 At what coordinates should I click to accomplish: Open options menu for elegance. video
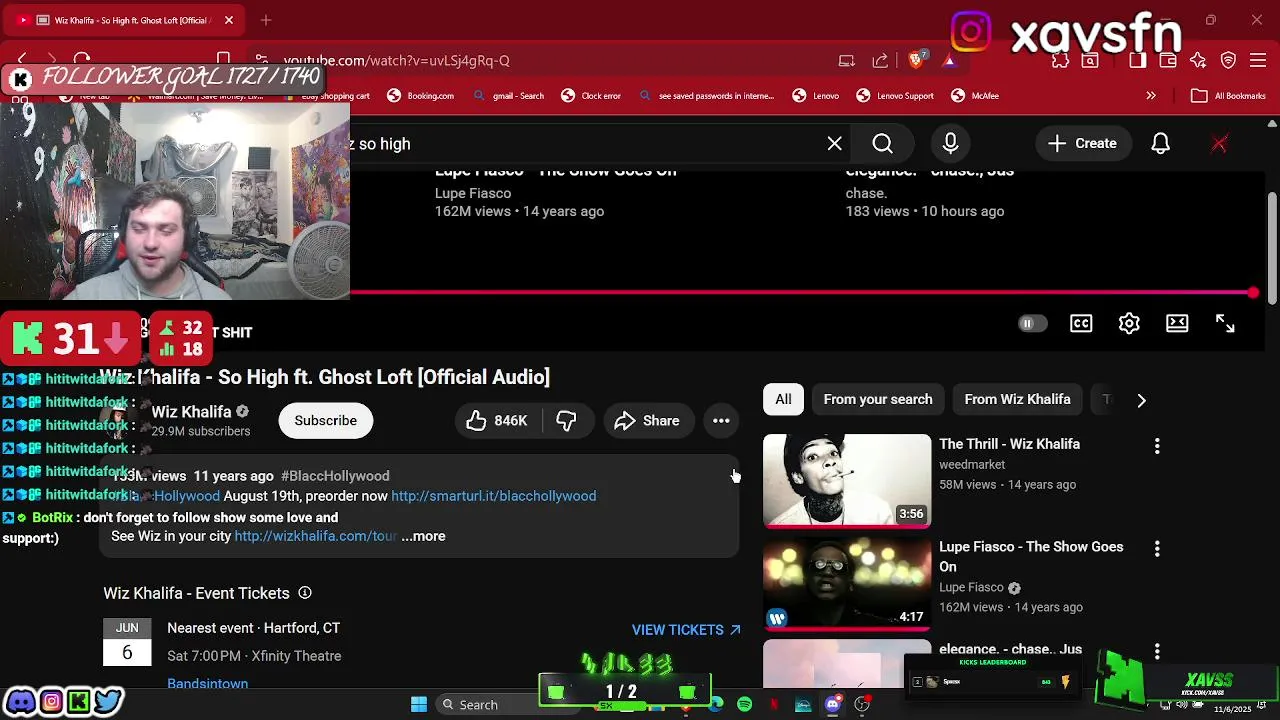point(1157,651)
